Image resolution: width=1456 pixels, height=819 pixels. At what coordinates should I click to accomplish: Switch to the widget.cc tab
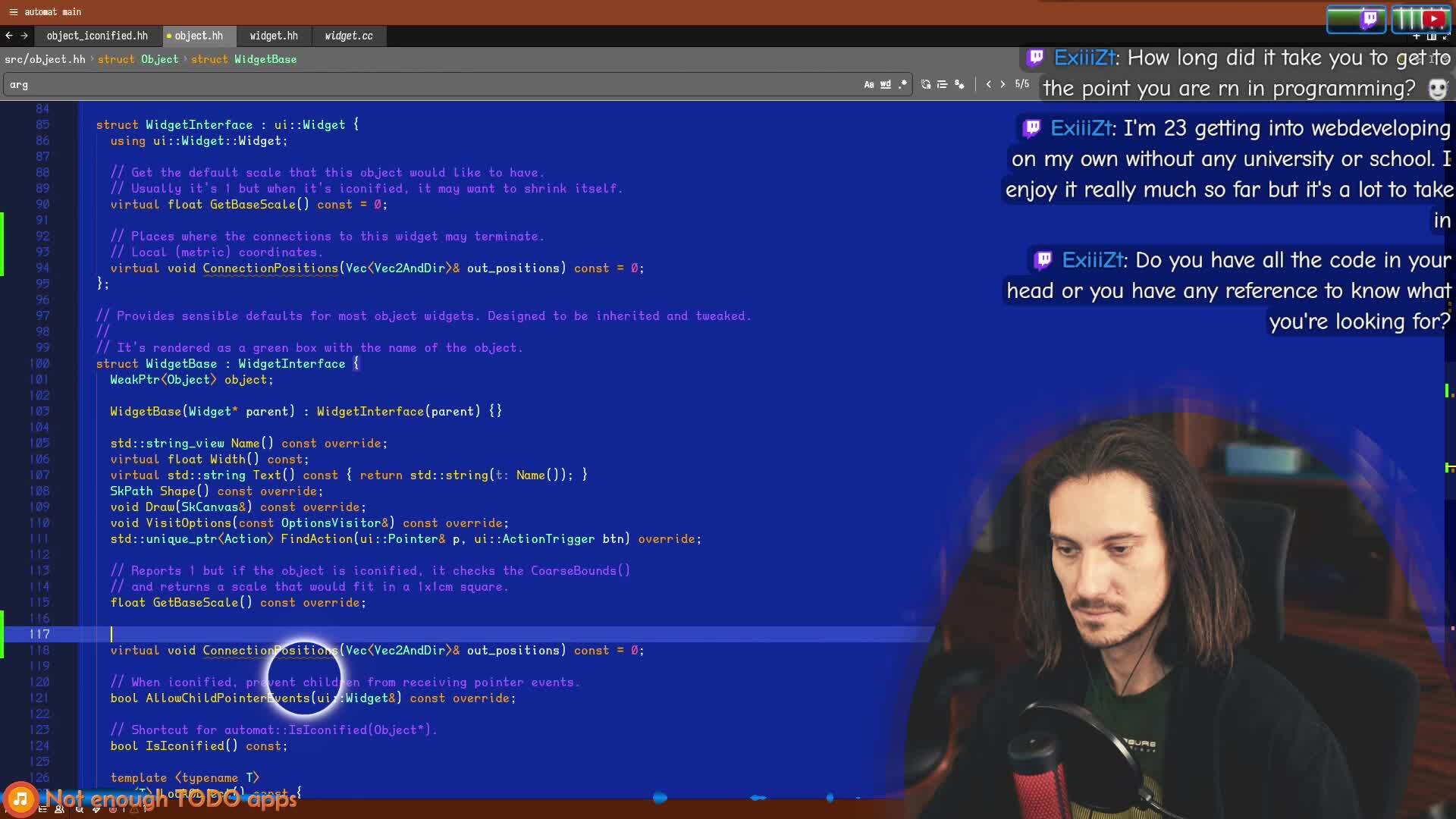tap(348, 36)
